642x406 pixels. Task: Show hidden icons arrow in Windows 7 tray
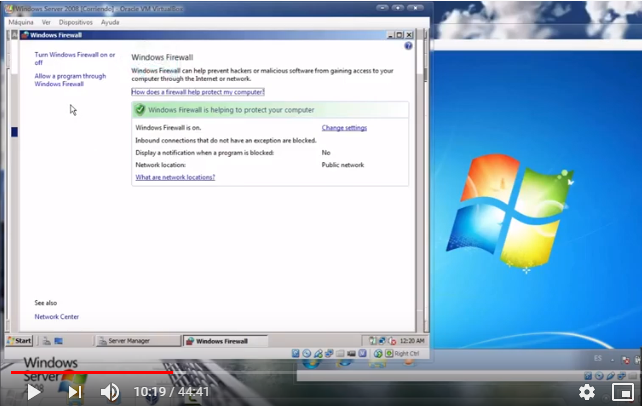pyautogui.click(x=612, y=360)
